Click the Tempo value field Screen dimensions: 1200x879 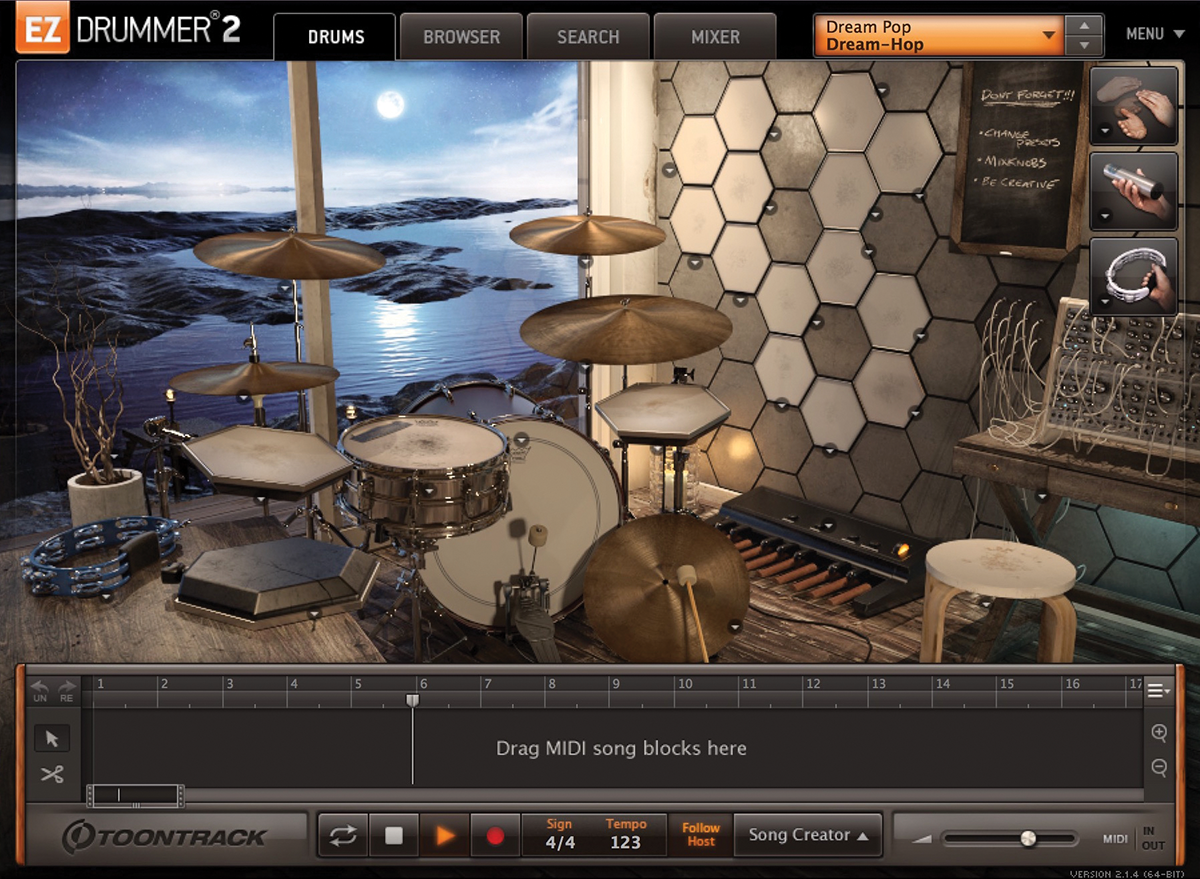point(625,842)
